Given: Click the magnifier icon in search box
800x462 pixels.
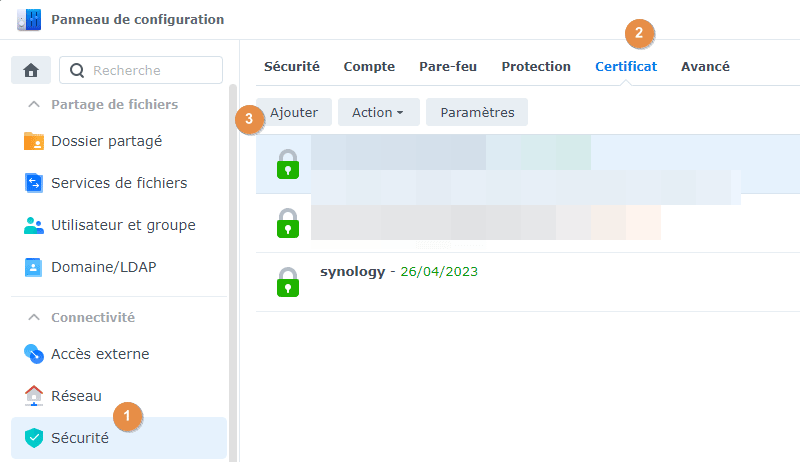Looking at the screenshot, I should click(x=77, y=70).
